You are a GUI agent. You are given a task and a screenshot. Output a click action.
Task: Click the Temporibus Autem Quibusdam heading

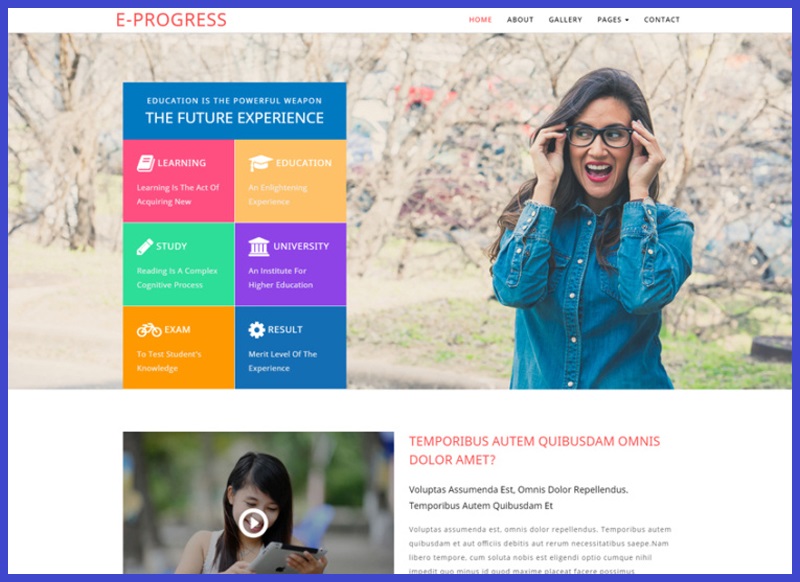[534, 450]
